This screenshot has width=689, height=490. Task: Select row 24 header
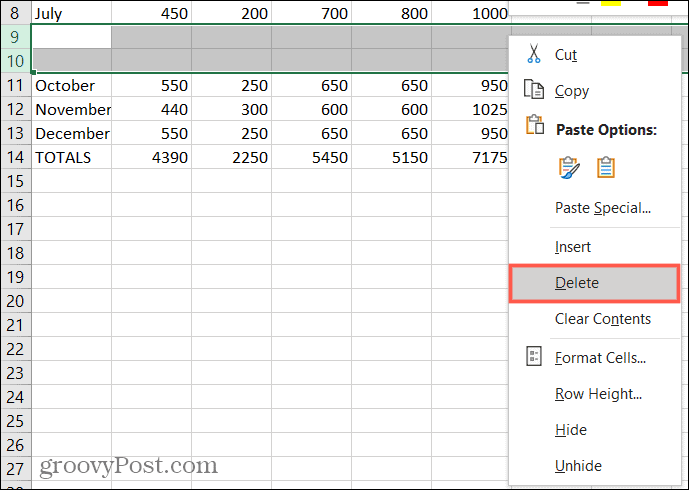(x=16, y=397)
